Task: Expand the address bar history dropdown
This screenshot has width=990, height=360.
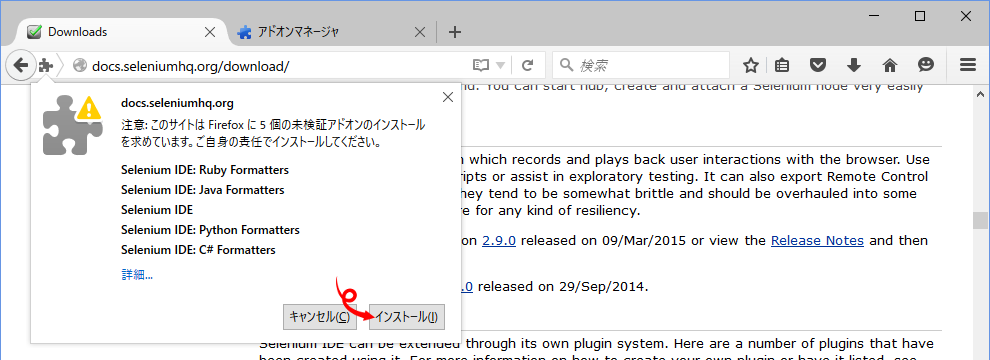Action: (501, 65)
